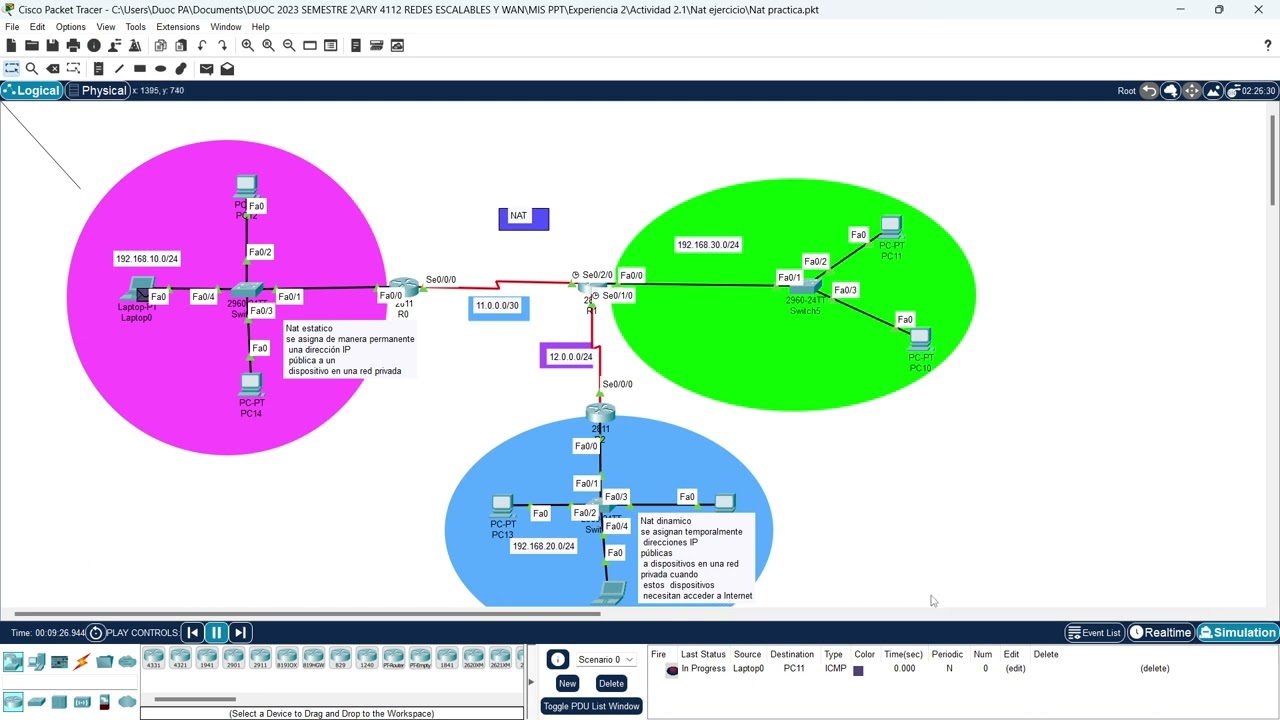This screenshot has width=1280, height=720.
Task: Switch to the Logical workspace view
Action: (x=32, y=91)
